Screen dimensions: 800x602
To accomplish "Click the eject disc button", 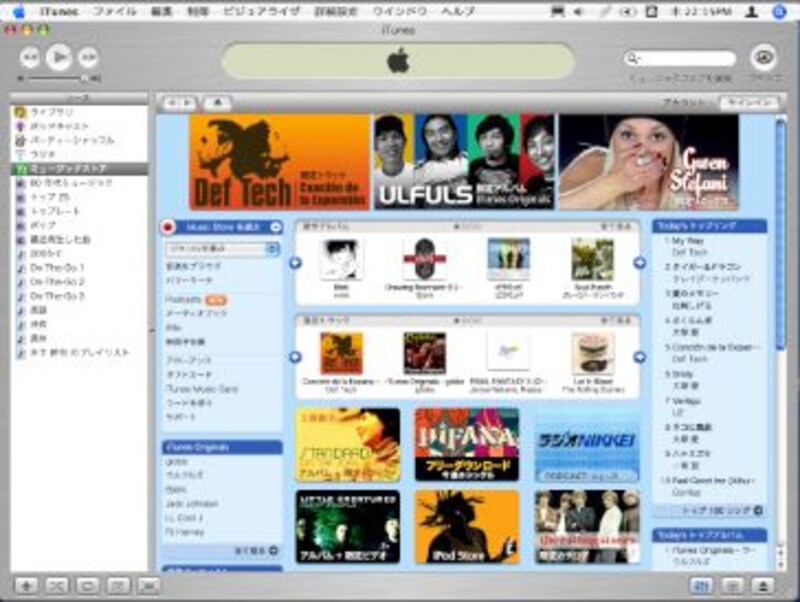I will pos(763,586).
